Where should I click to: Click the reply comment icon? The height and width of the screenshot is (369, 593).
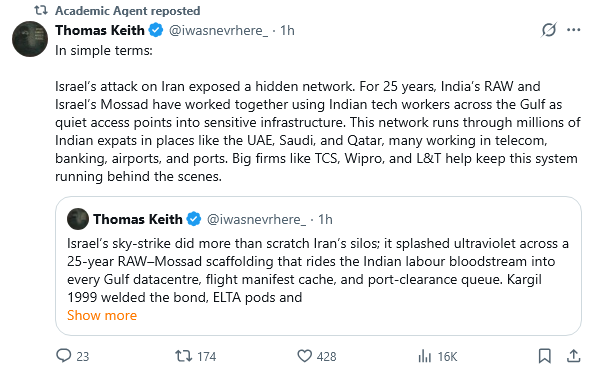click(x=64, y=356)
